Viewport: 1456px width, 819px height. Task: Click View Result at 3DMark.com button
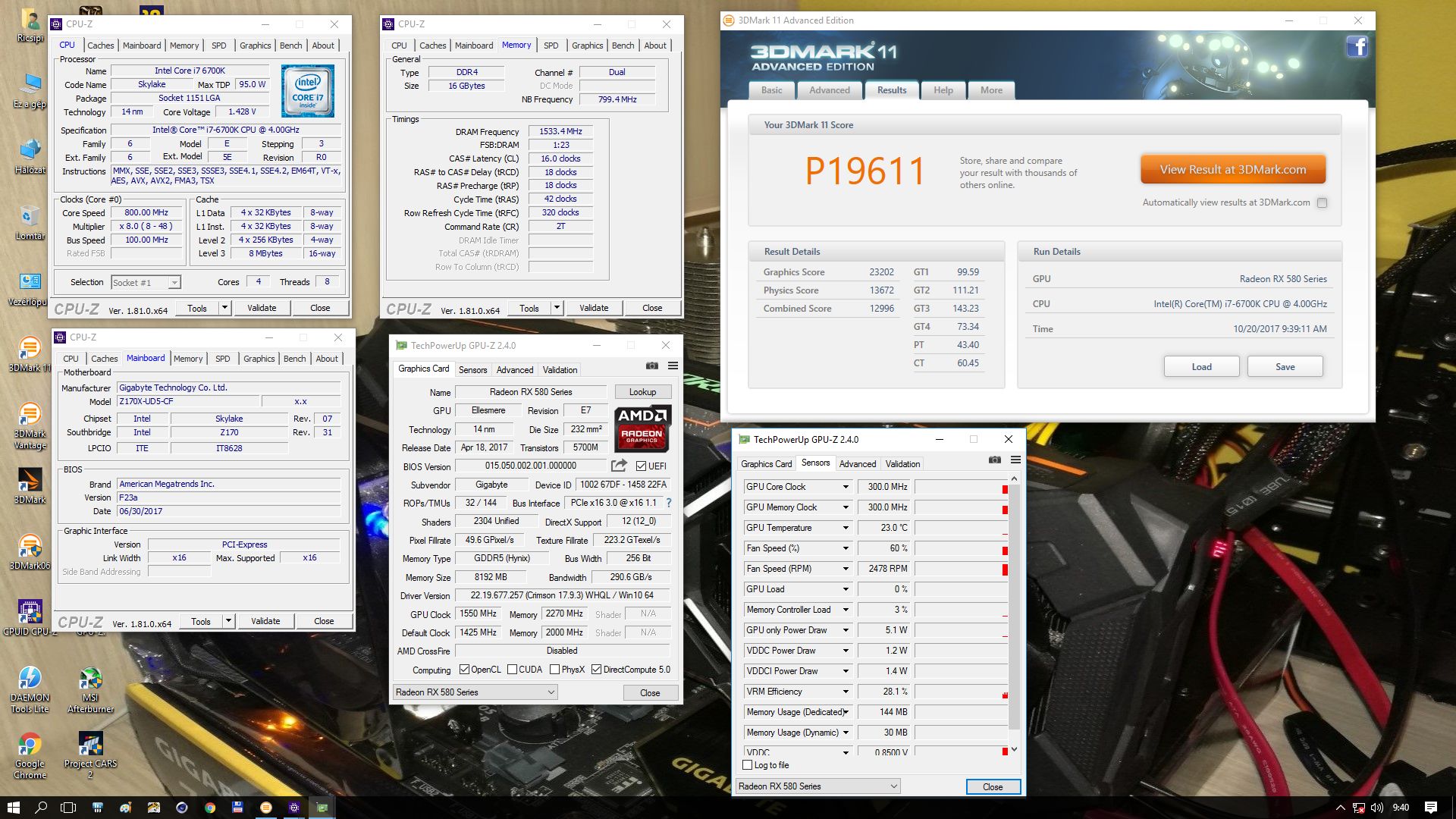point(1232,170)
